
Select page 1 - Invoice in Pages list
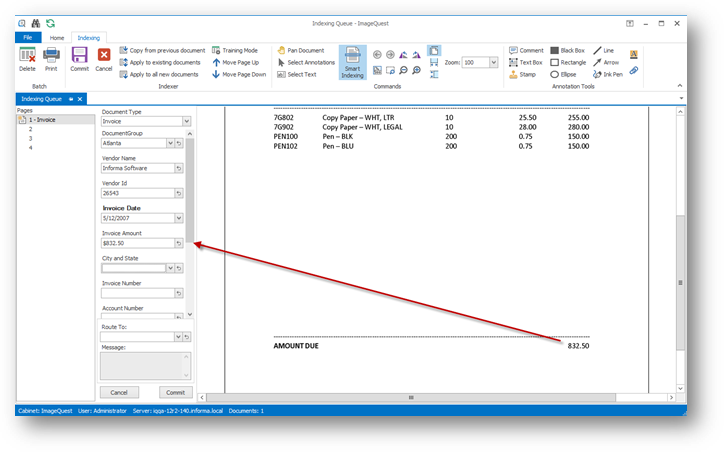55,120
